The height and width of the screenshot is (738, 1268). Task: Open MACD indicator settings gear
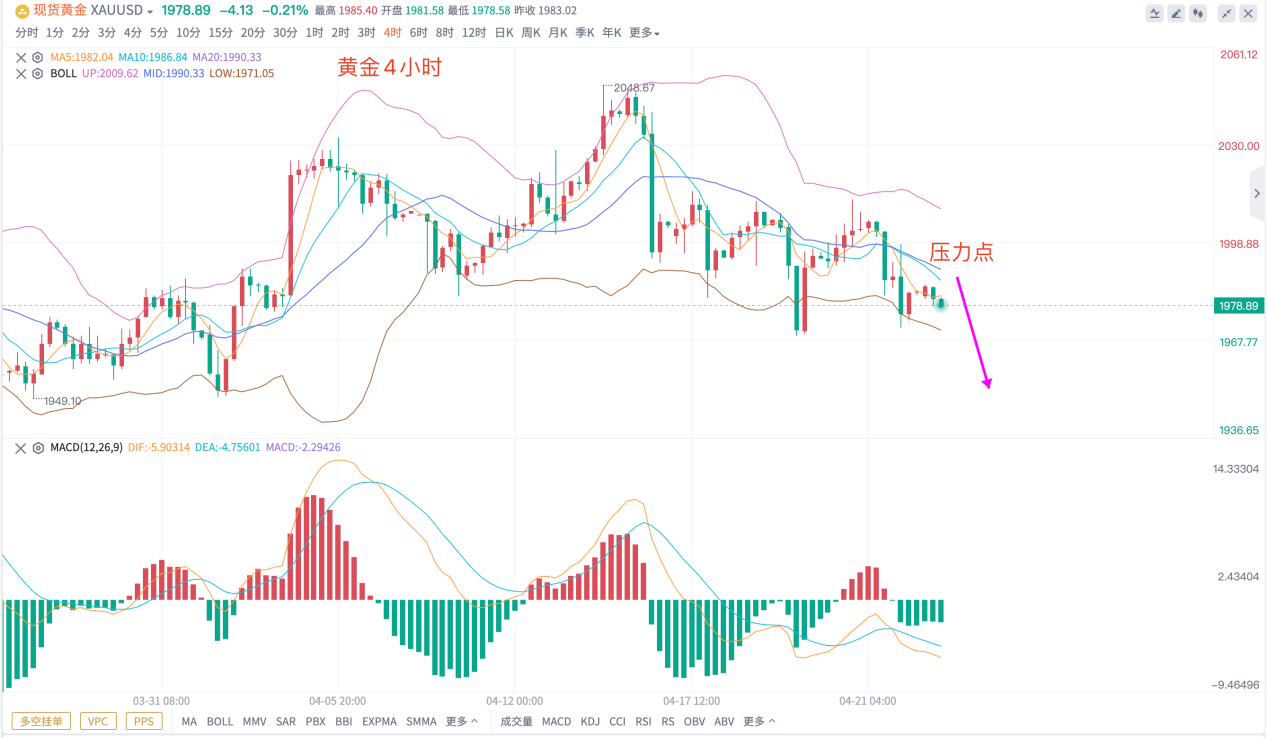38,448
